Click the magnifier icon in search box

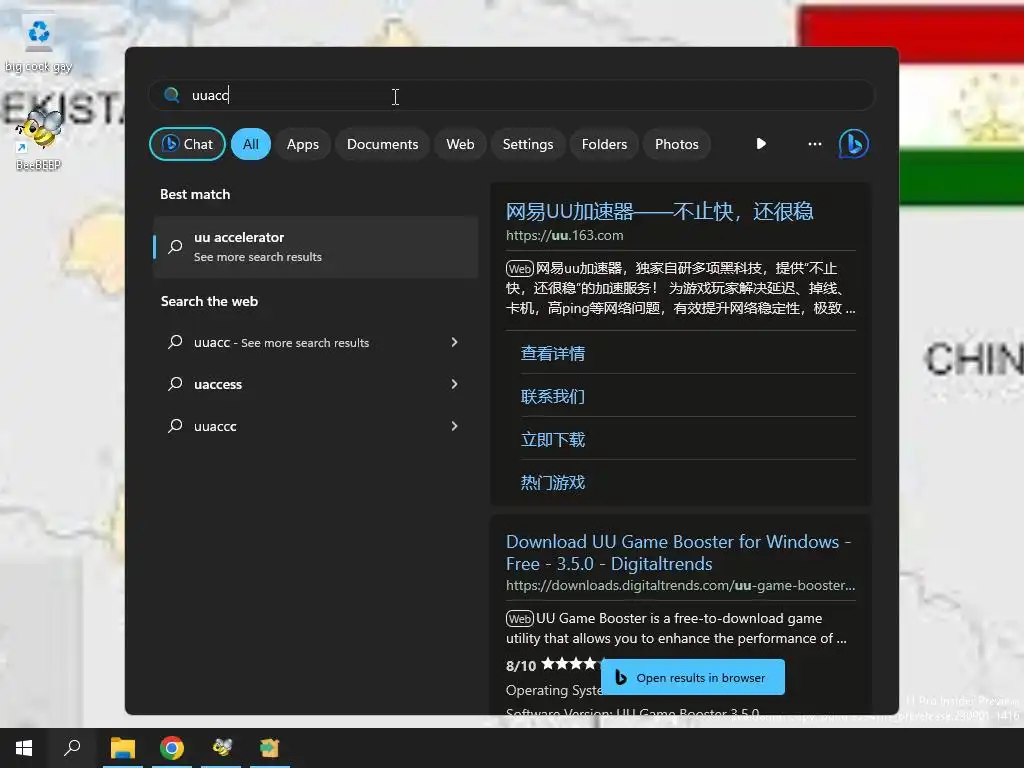click(x=171, y=95)
